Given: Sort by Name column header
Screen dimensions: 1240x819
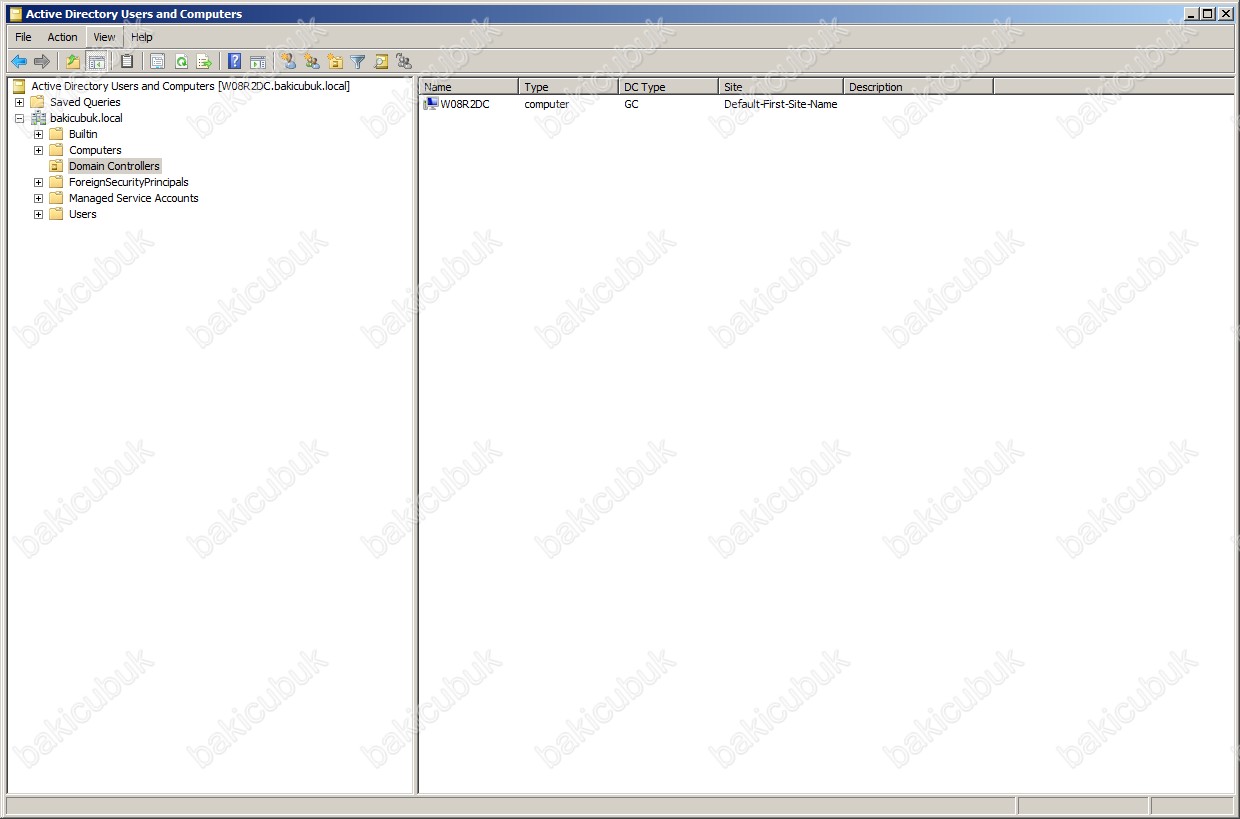Looking at the screenshot, I should (468, 87).
